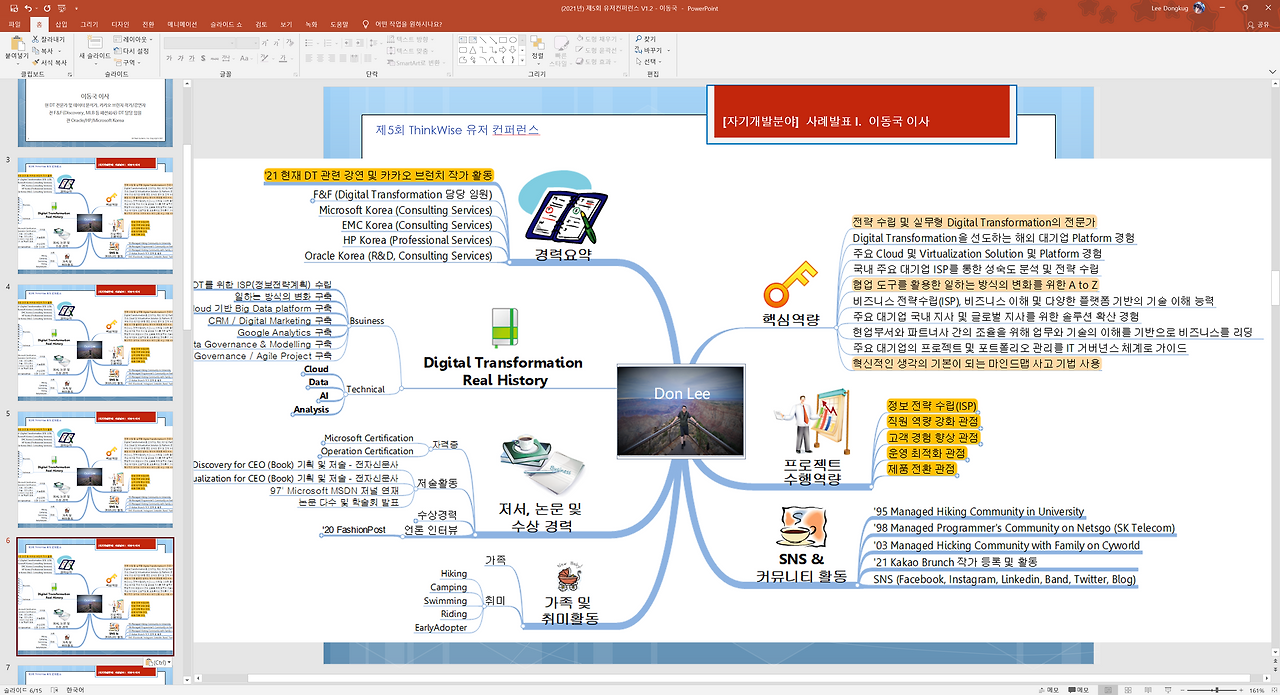Toggle bold formatting in font group
This screenshot has width=1280, height=695.
[x=168, y=58]
